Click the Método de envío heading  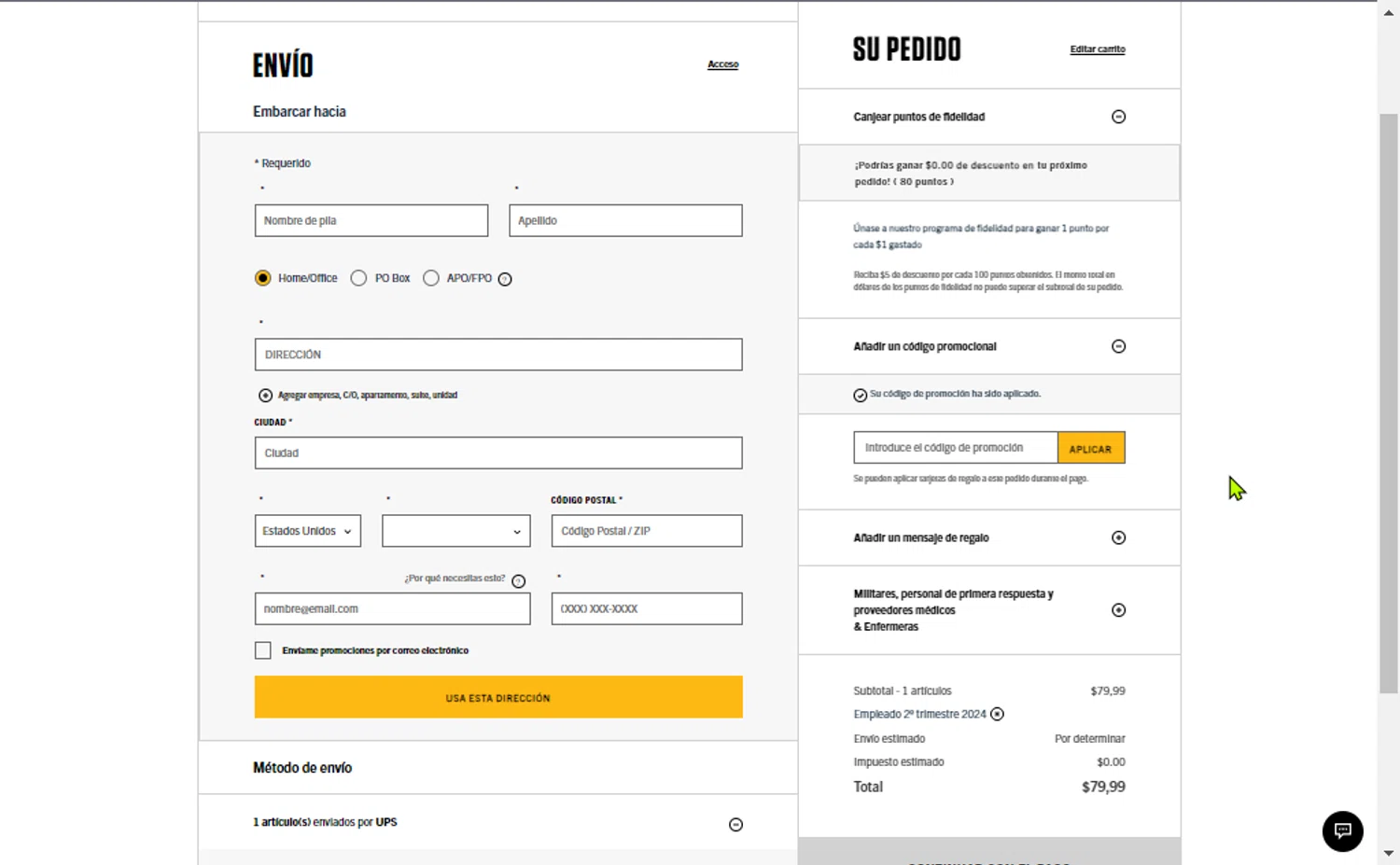click(x=302, y=768)
